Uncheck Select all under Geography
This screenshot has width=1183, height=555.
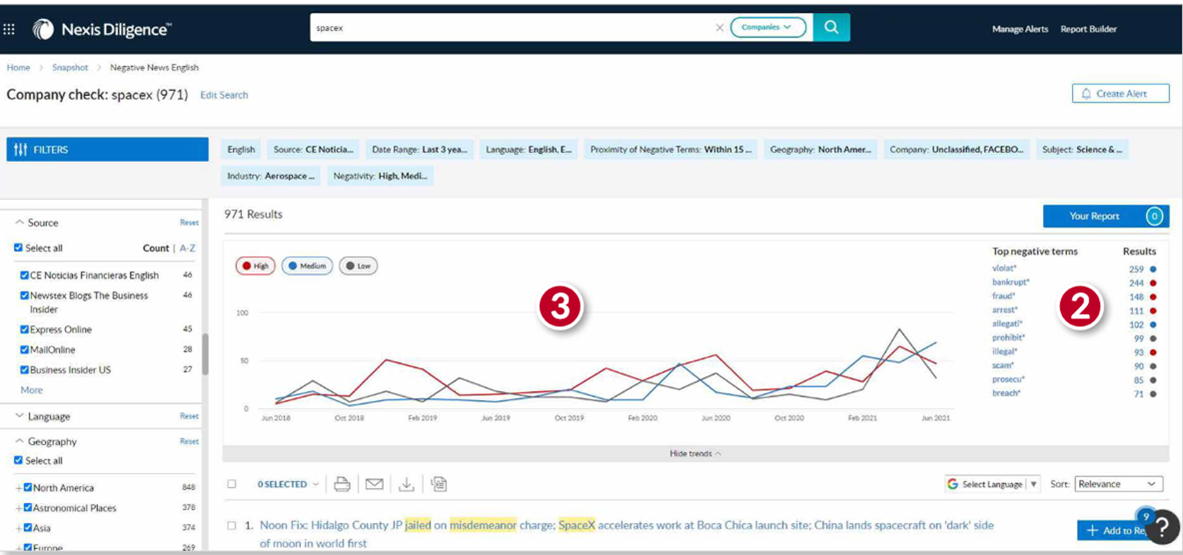18,461
